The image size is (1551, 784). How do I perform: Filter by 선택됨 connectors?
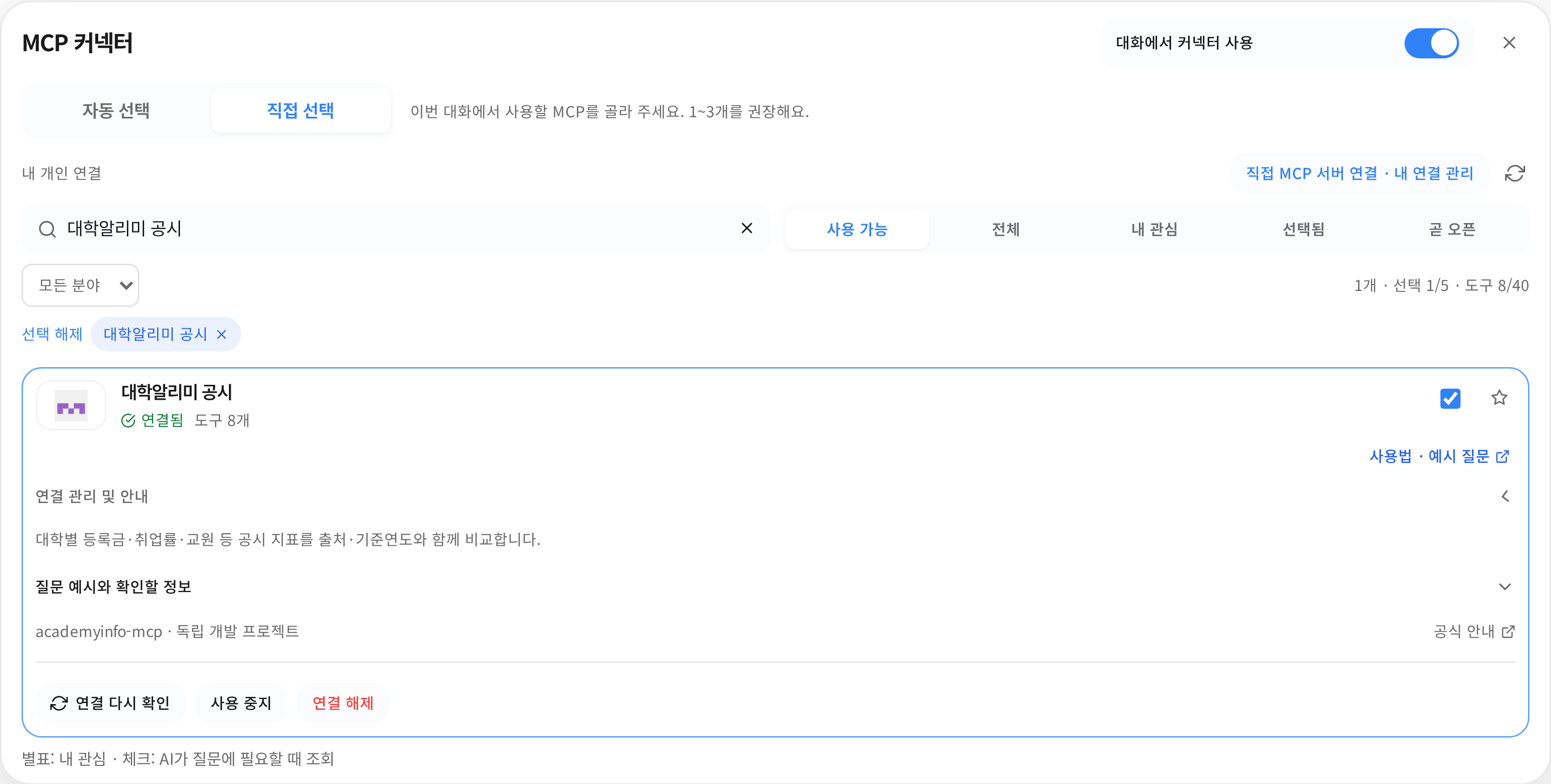pyautogui.click(x=1303, y=229)
